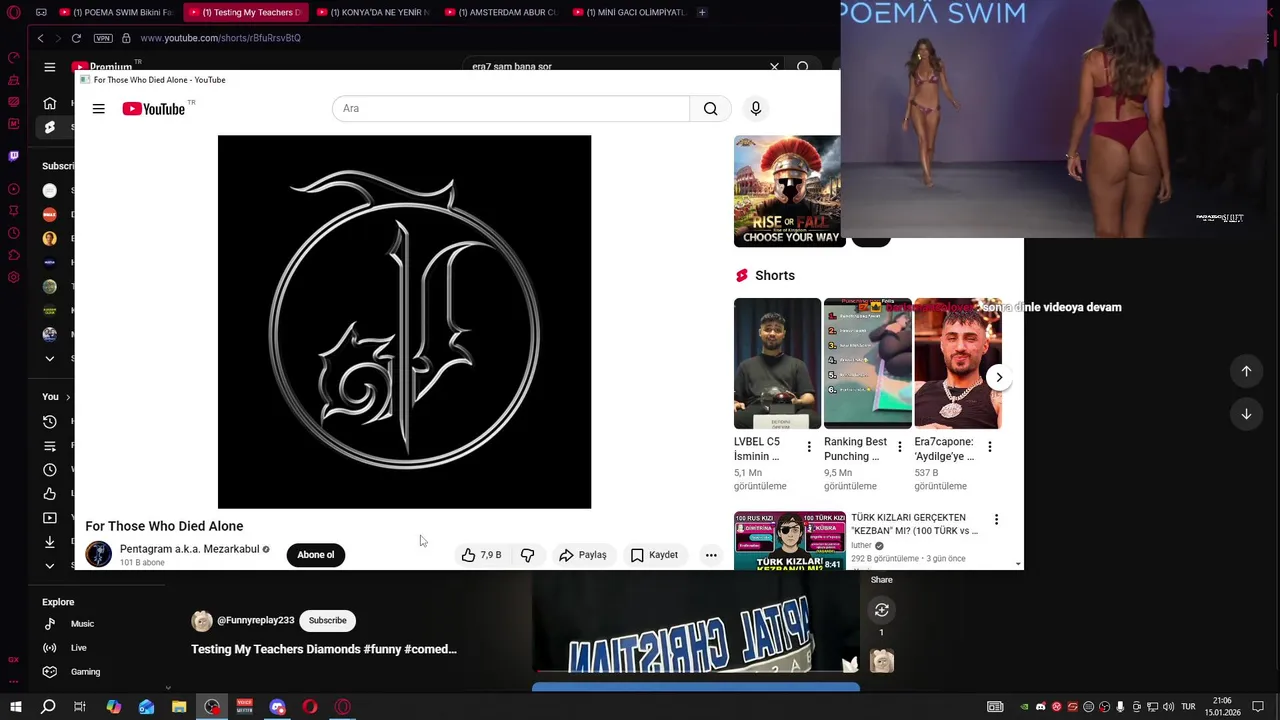The width and height of the screenshot is (1280, 720).
Task: Type in the Ara search field
Action: click(x=511, y=109)
